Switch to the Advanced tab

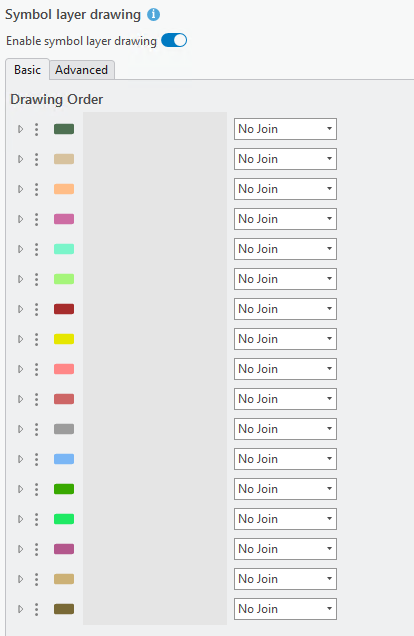82,70
